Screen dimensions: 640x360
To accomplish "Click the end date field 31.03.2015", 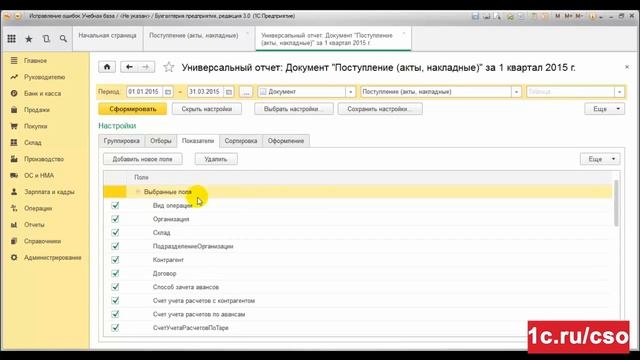I will 205,92.
